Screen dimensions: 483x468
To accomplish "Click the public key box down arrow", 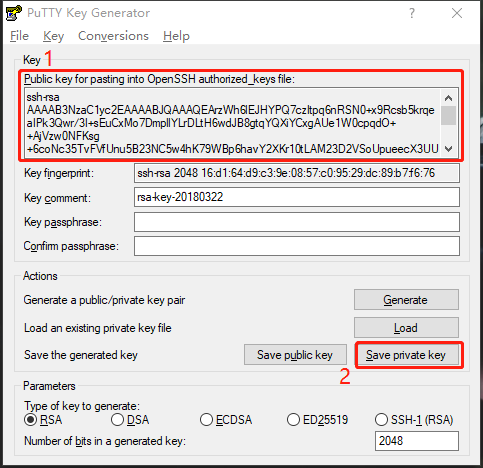I will [x=448, y=149].
